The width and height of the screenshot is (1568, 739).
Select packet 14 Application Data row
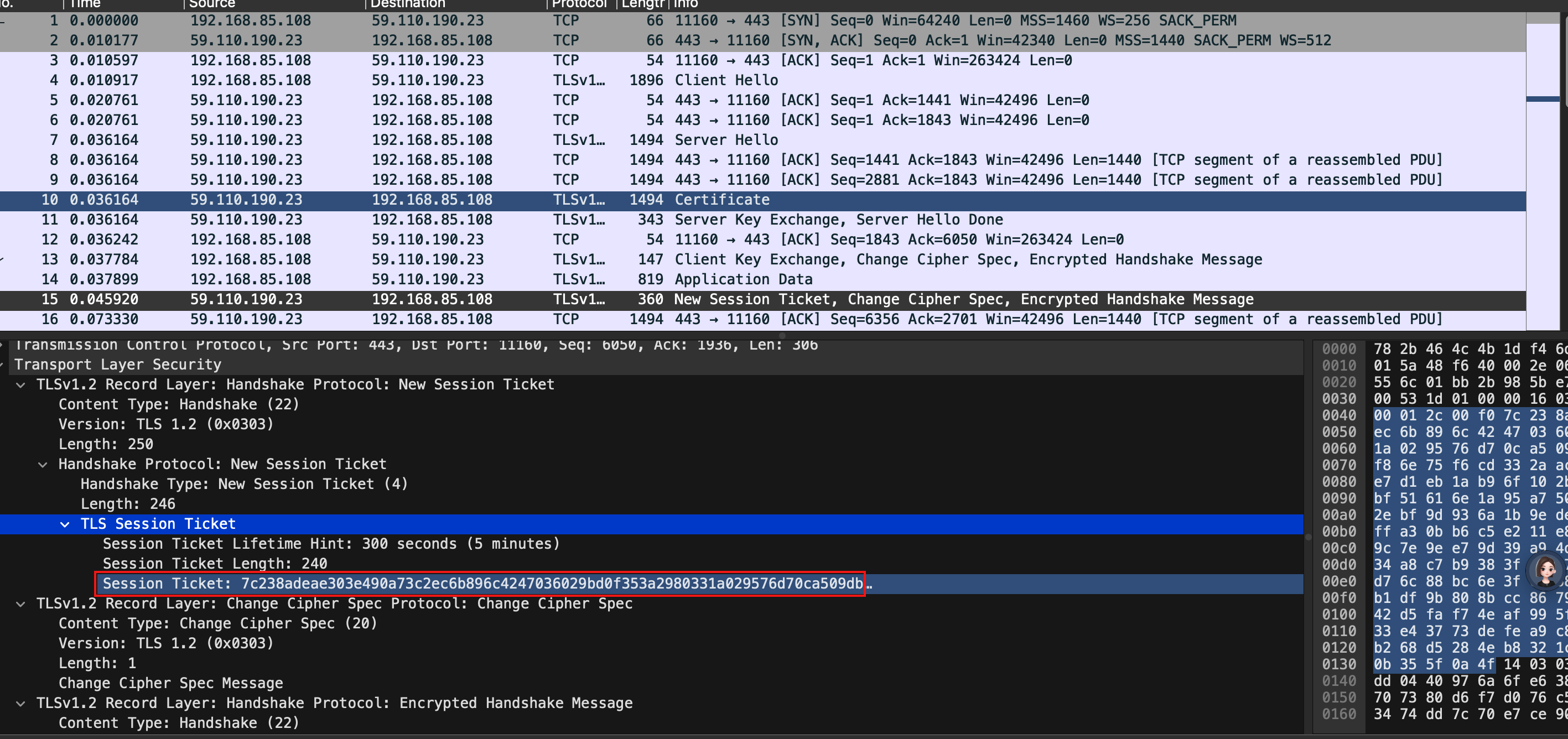click(x=743, y=279)
